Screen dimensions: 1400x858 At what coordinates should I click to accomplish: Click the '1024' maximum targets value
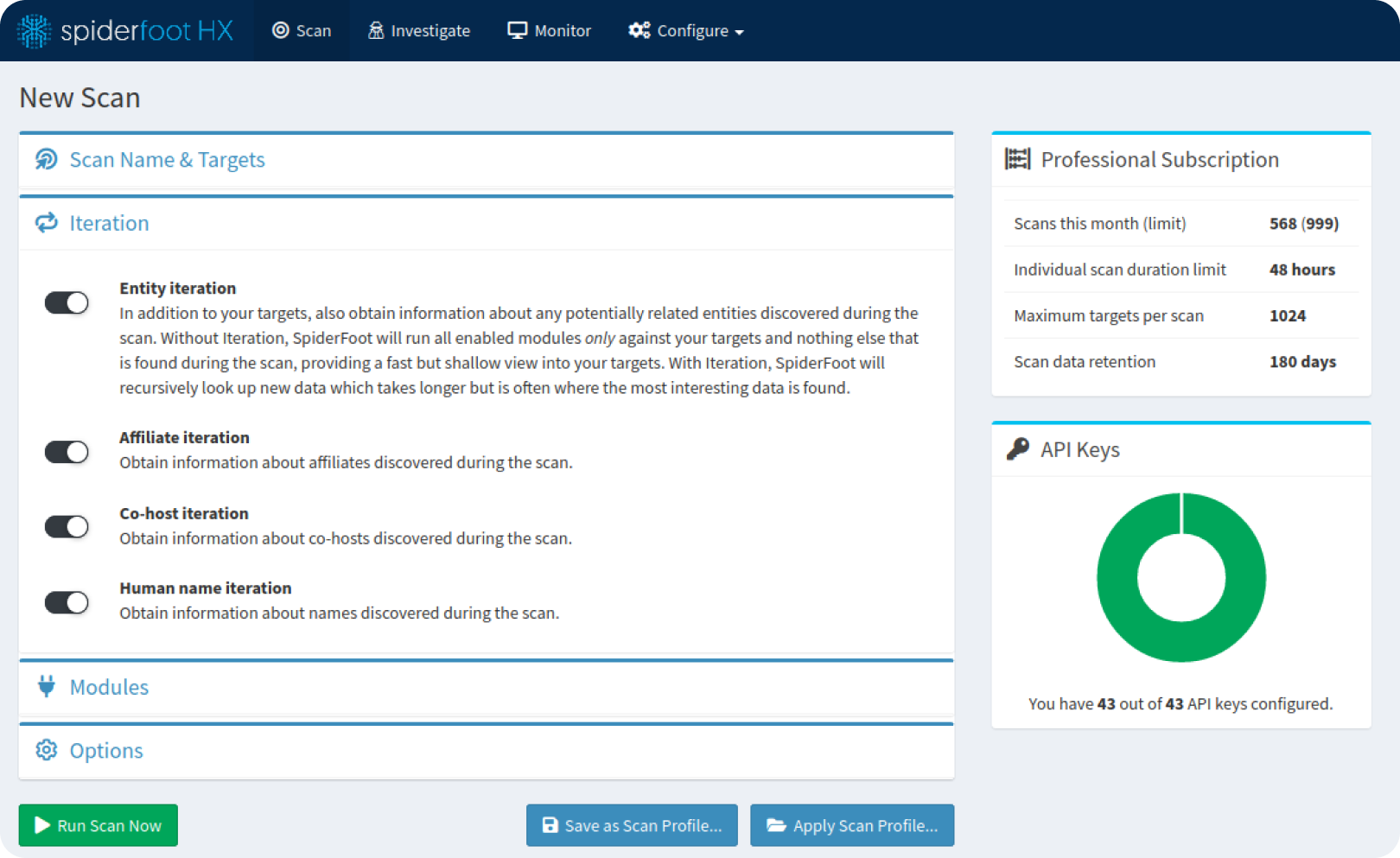pos(1288,315)
